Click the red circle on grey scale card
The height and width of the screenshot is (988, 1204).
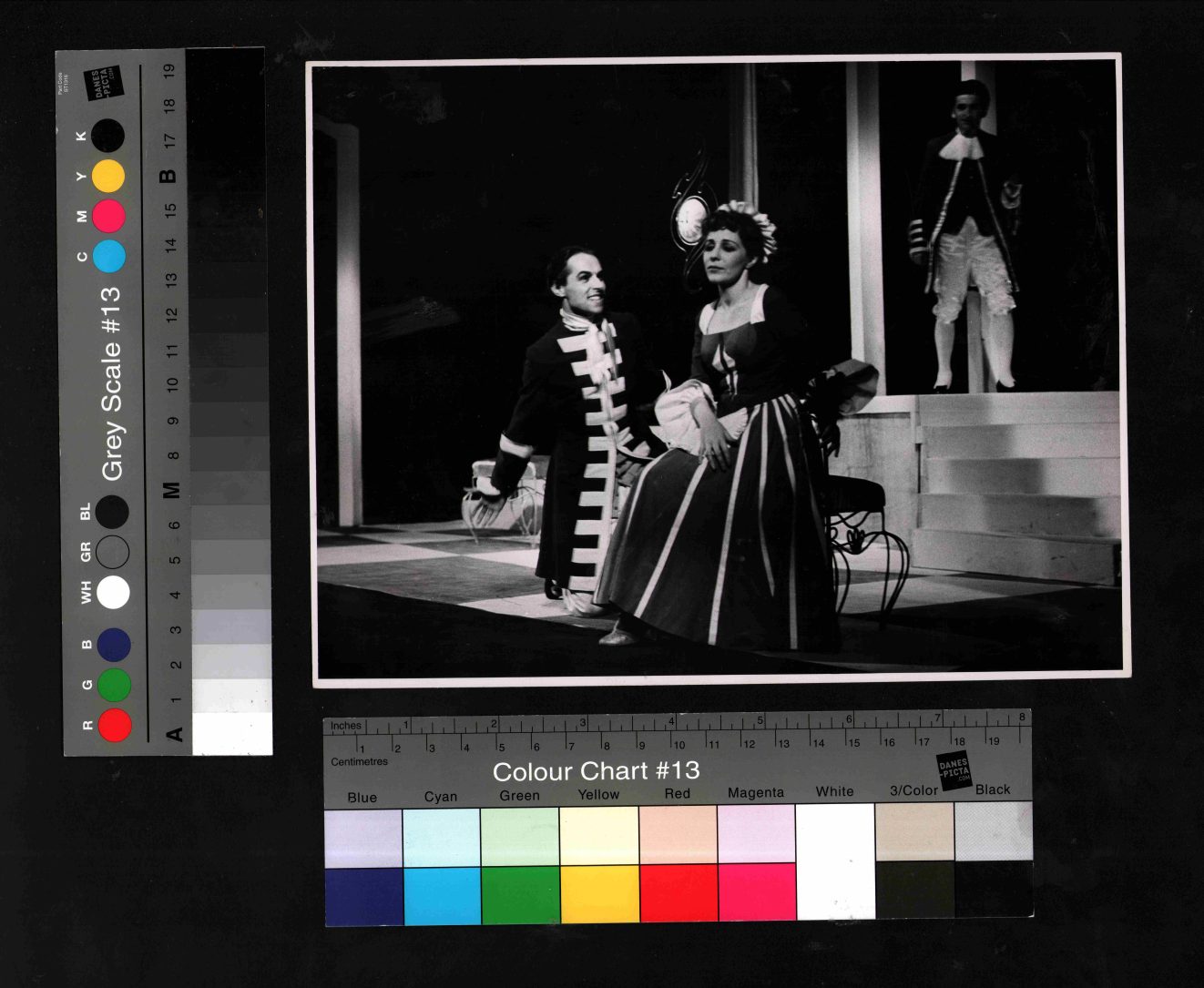point(115,725)
